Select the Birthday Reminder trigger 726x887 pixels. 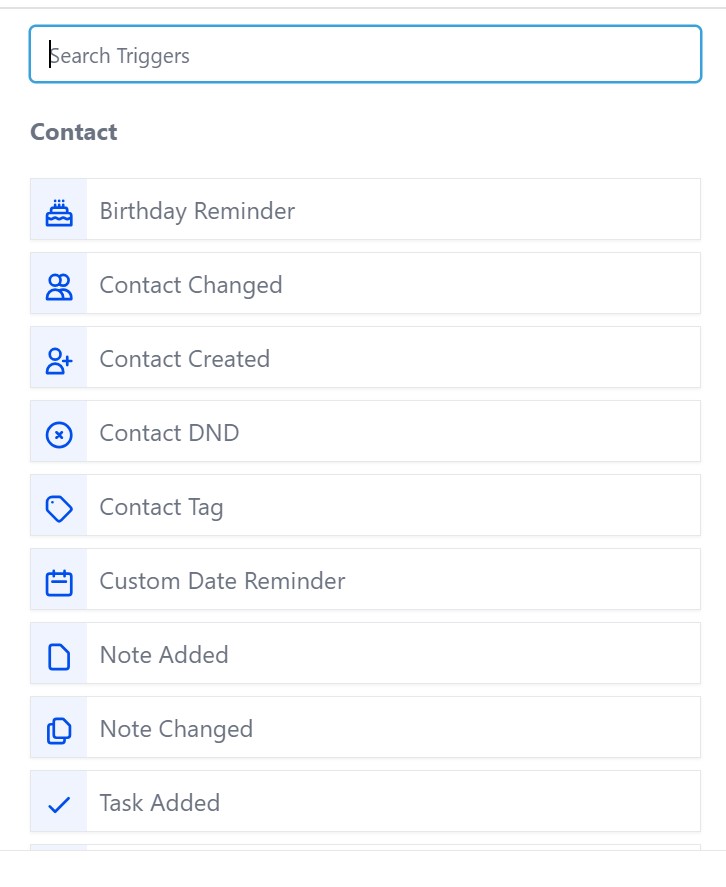(197, 211)
